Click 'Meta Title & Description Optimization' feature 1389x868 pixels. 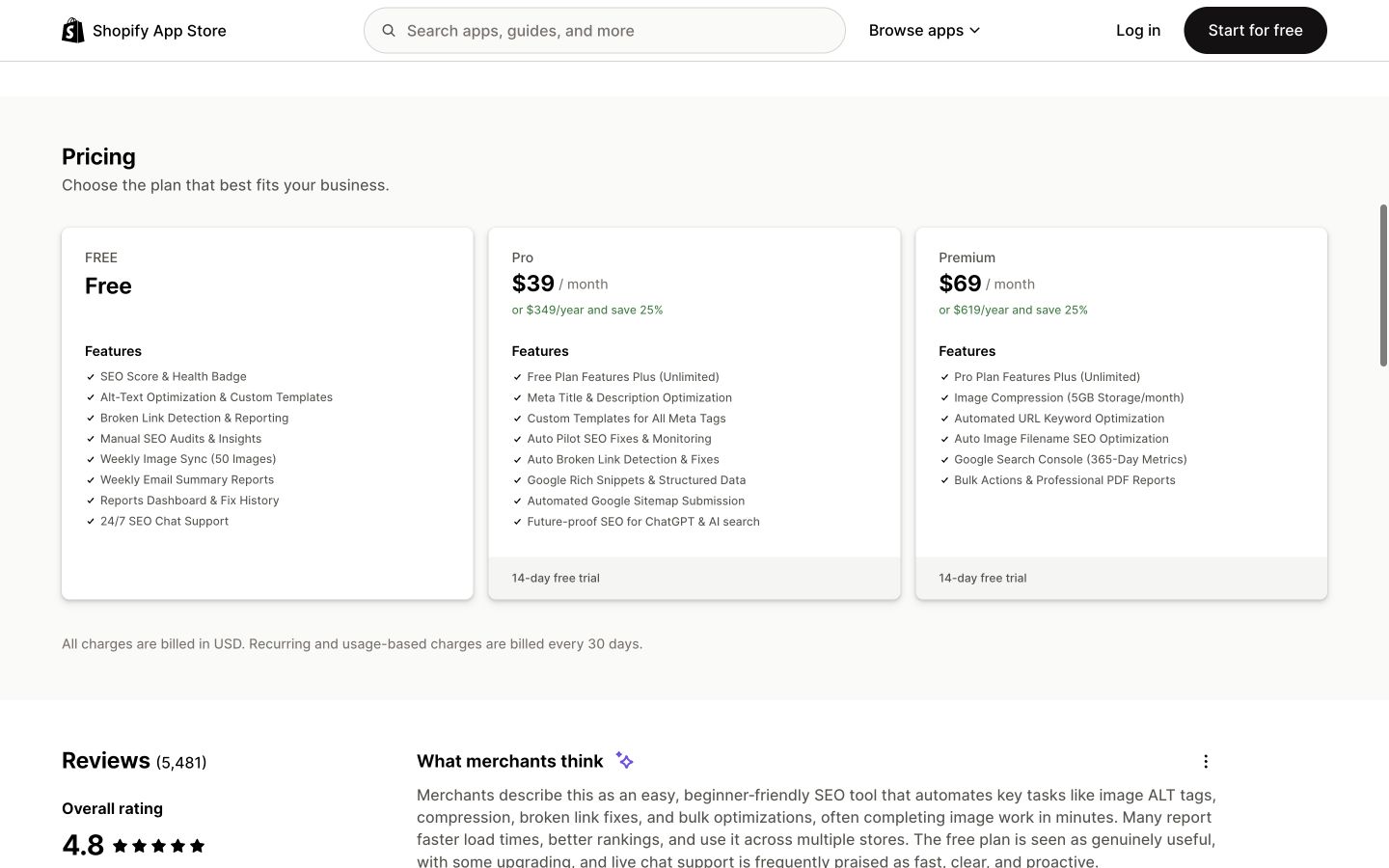630,397
